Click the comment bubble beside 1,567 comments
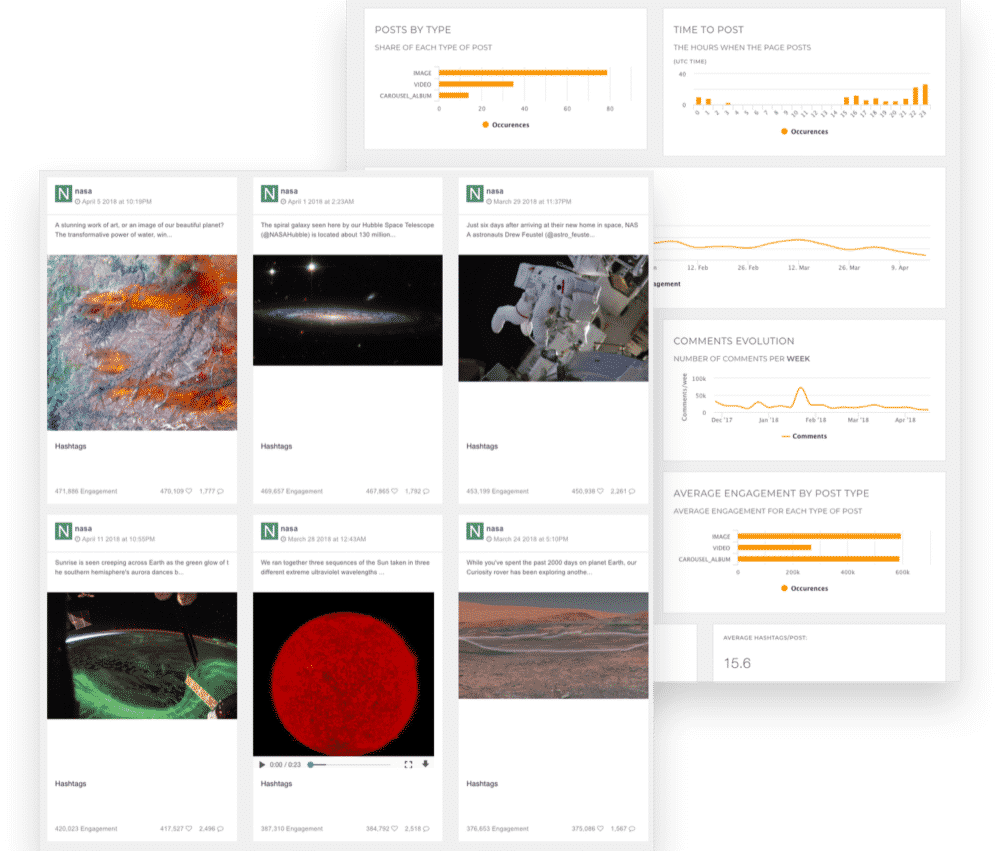The image size is (1000, 851). click(x=630, y=829)
